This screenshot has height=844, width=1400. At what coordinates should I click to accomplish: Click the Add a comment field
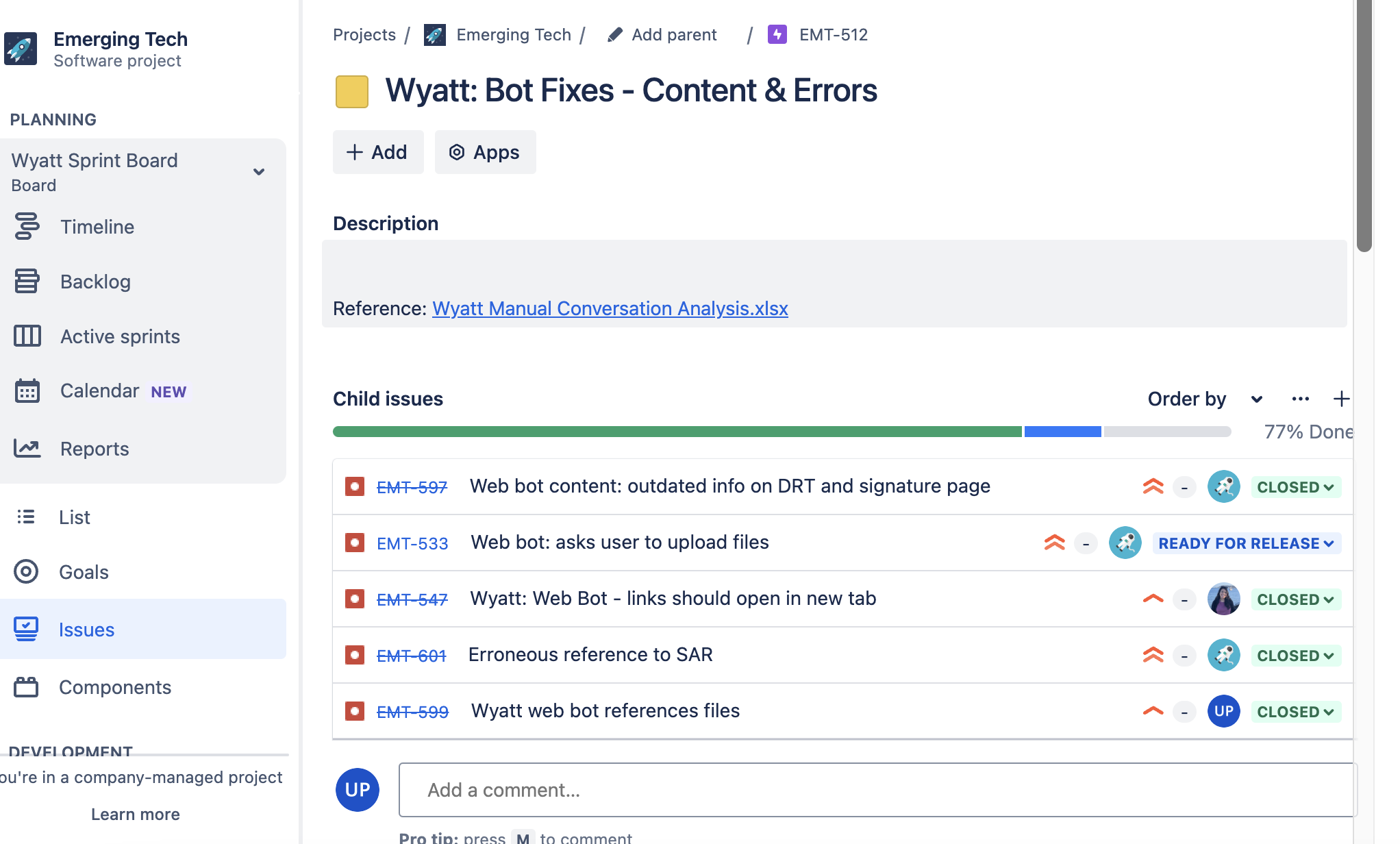tap(877, 790)
